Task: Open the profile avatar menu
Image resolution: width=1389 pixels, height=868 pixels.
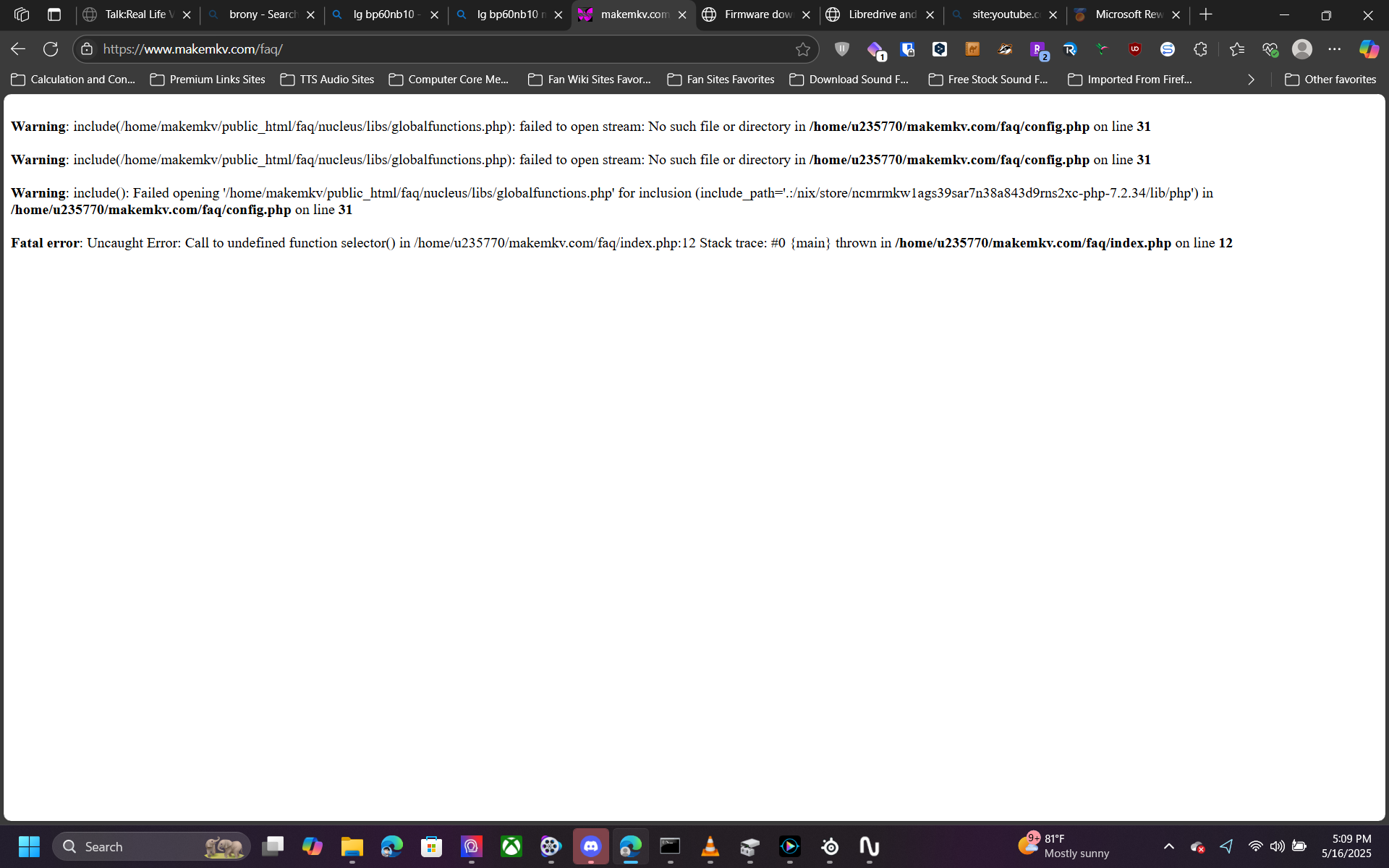Action: pos(1302,49)
